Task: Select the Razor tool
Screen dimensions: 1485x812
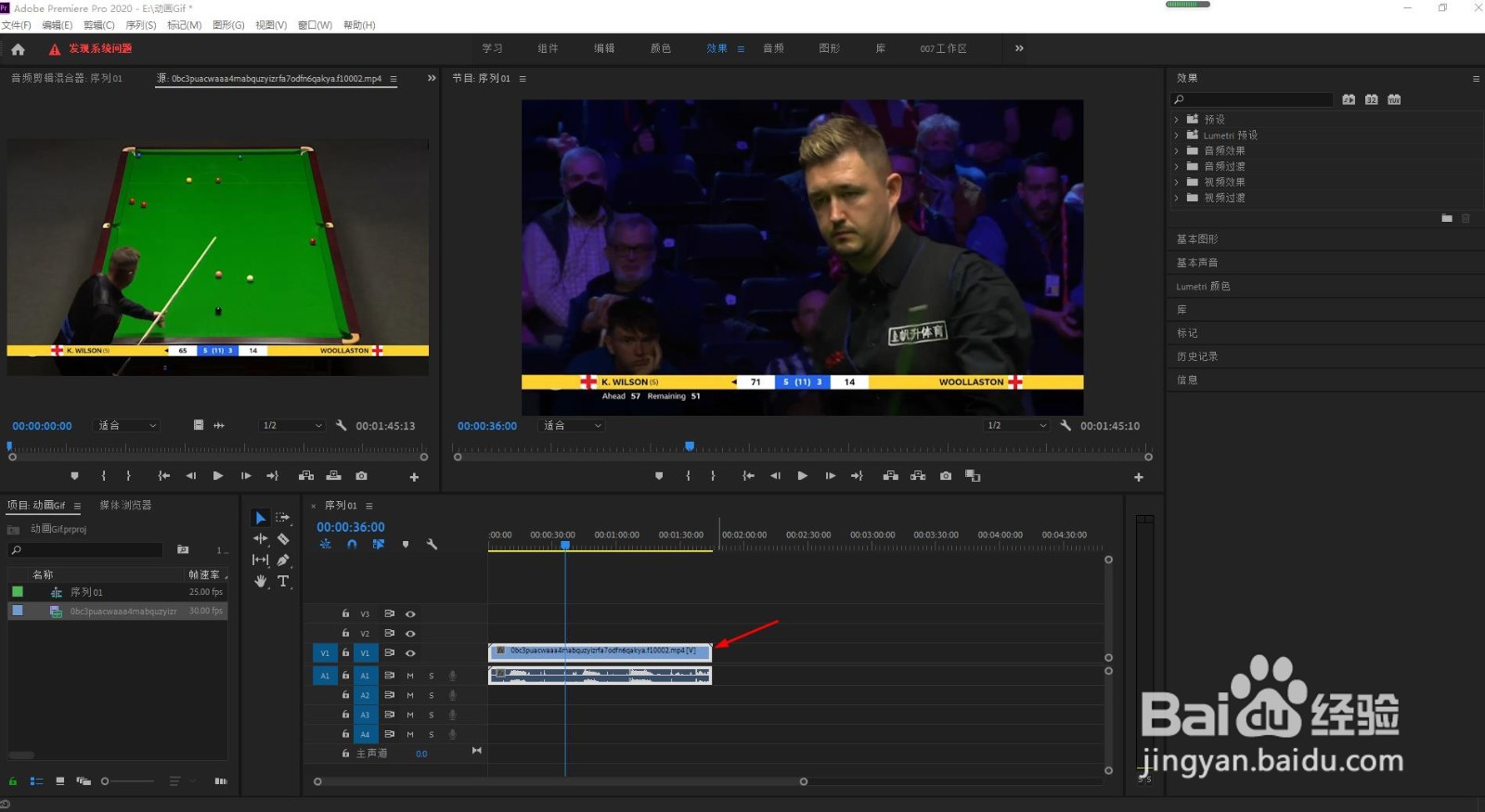Action: (x=283, y=539)
